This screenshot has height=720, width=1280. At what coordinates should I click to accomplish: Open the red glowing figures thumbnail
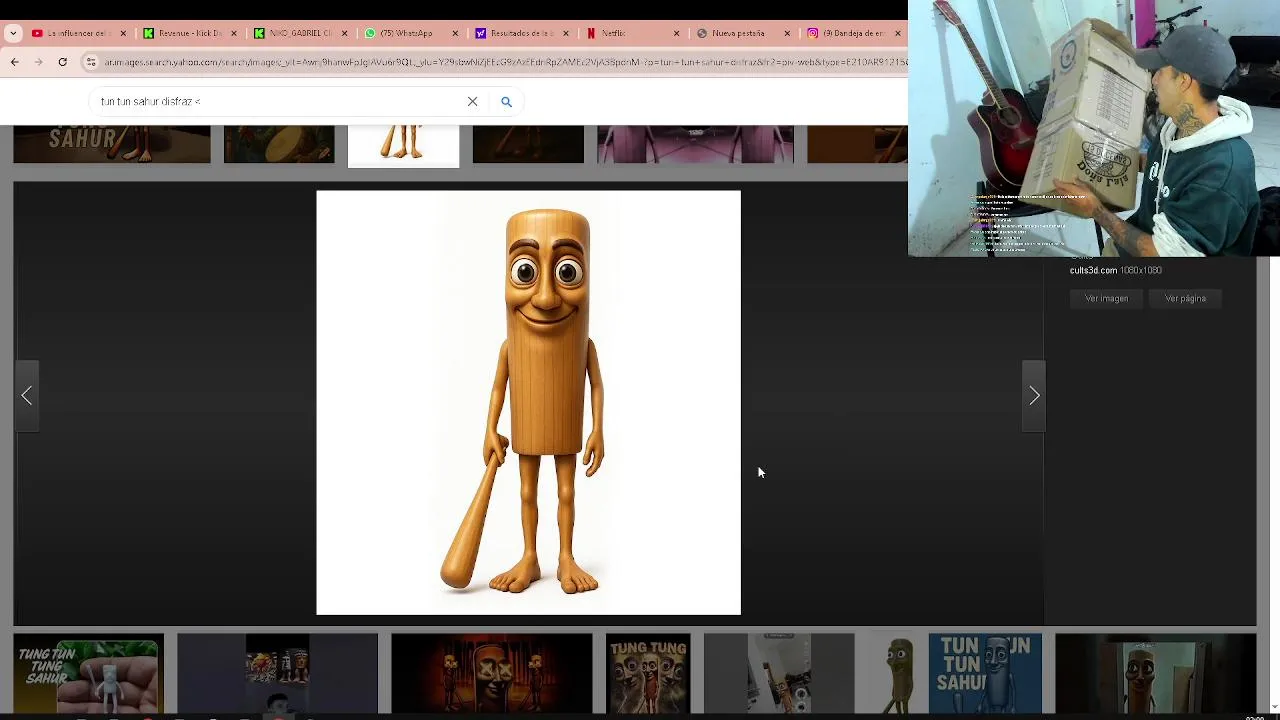(491, 673)
